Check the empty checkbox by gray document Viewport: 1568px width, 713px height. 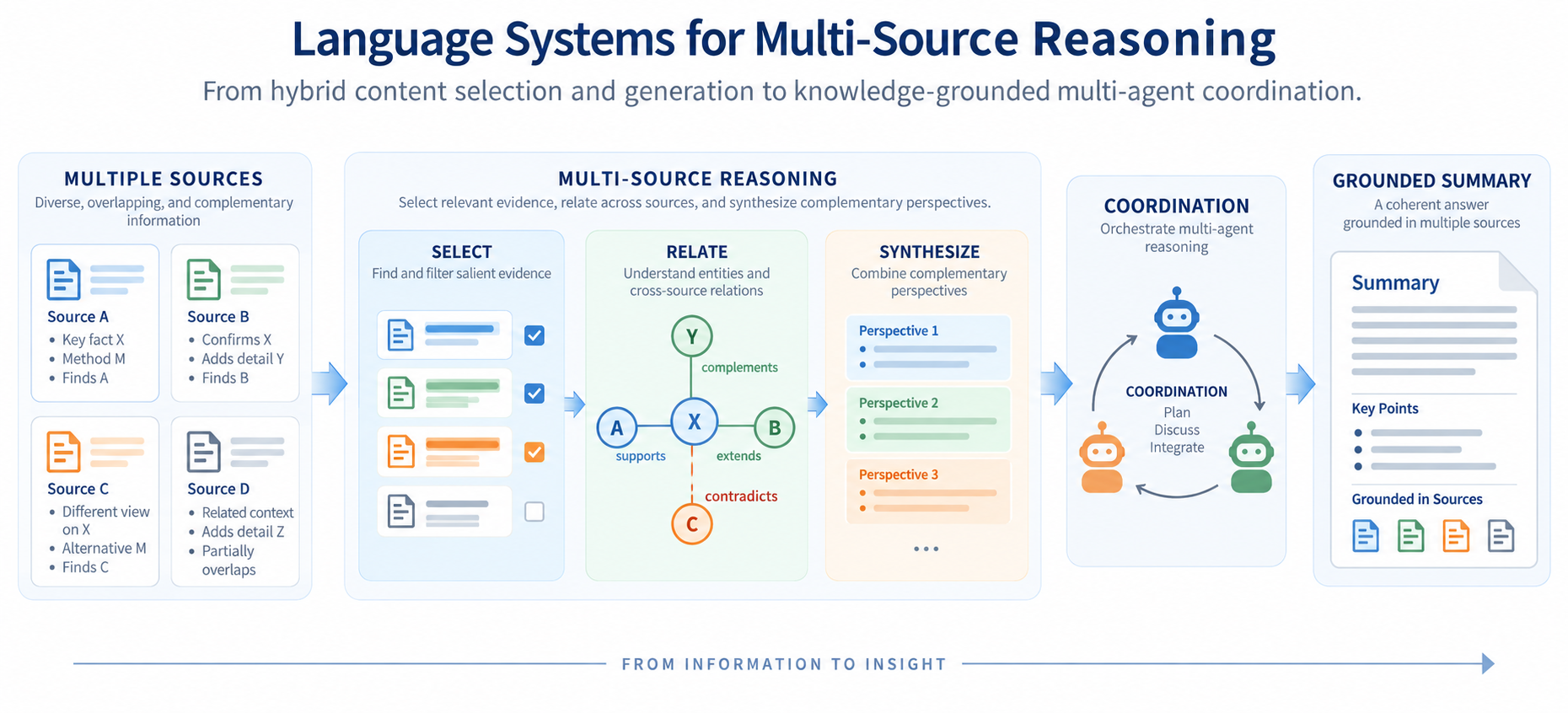(534, 512)
